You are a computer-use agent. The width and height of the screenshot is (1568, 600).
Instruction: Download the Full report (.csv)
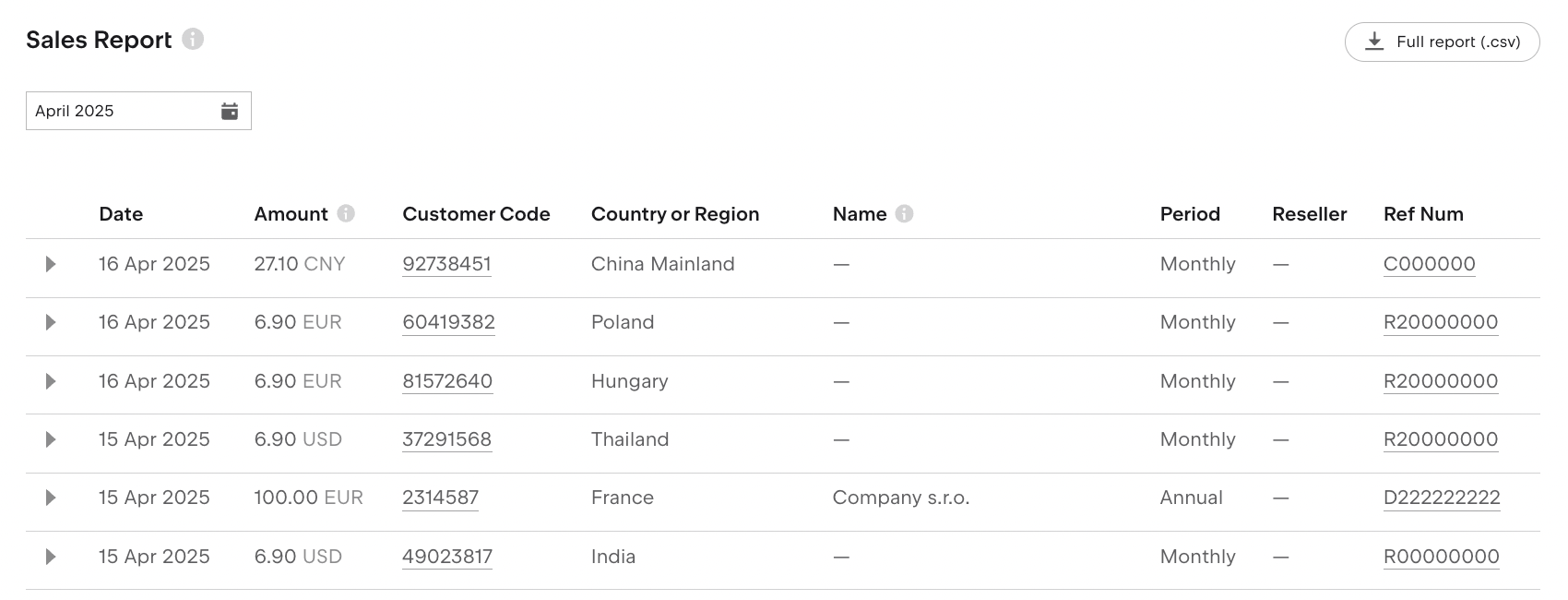click(1442, 42)
